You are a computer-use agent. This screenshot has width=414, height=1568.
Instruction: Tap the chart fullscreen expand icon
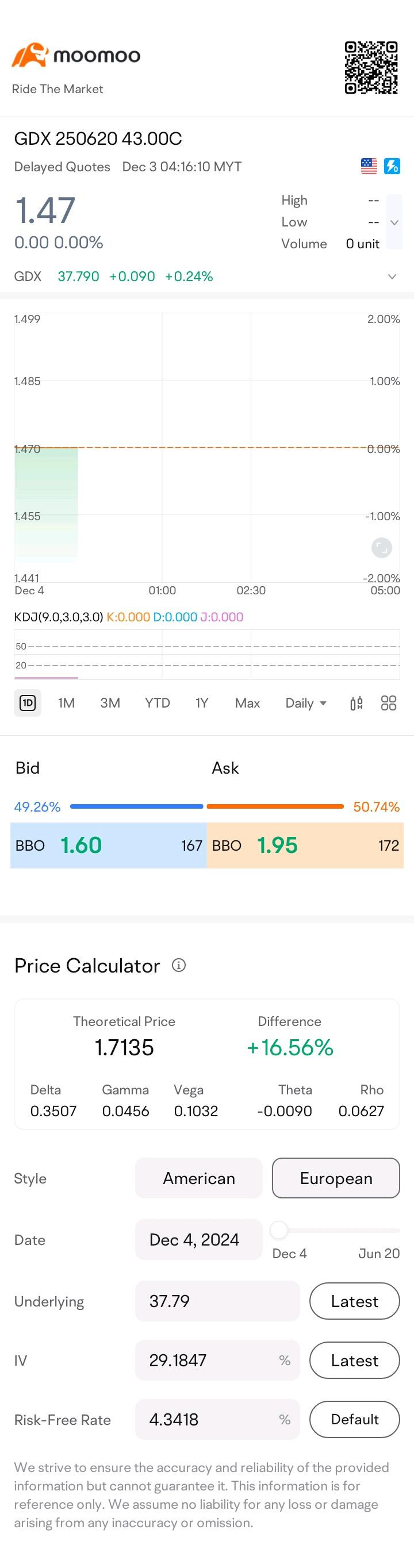(x=382, y=548)
